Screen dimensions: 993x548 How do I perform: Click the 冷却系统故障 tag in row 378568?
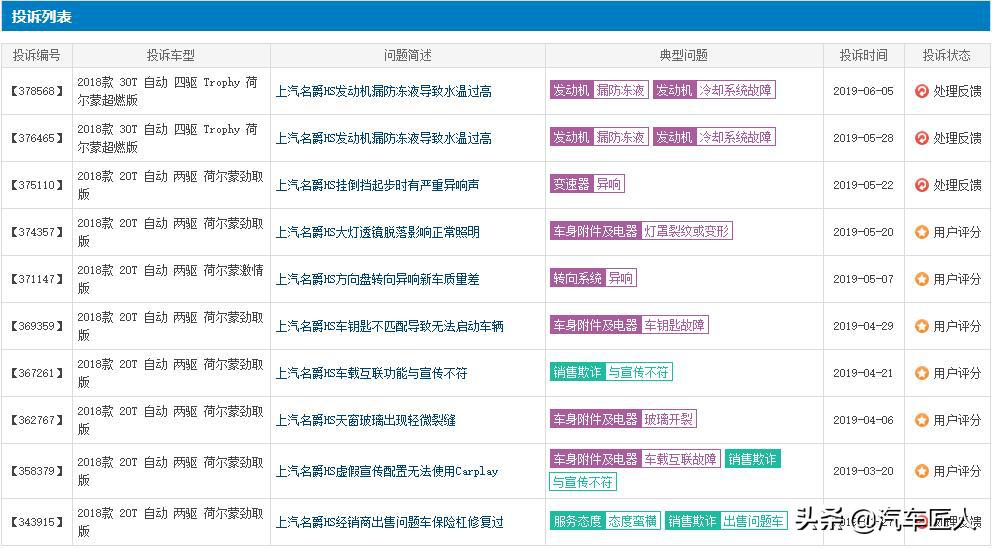(735, 91)
